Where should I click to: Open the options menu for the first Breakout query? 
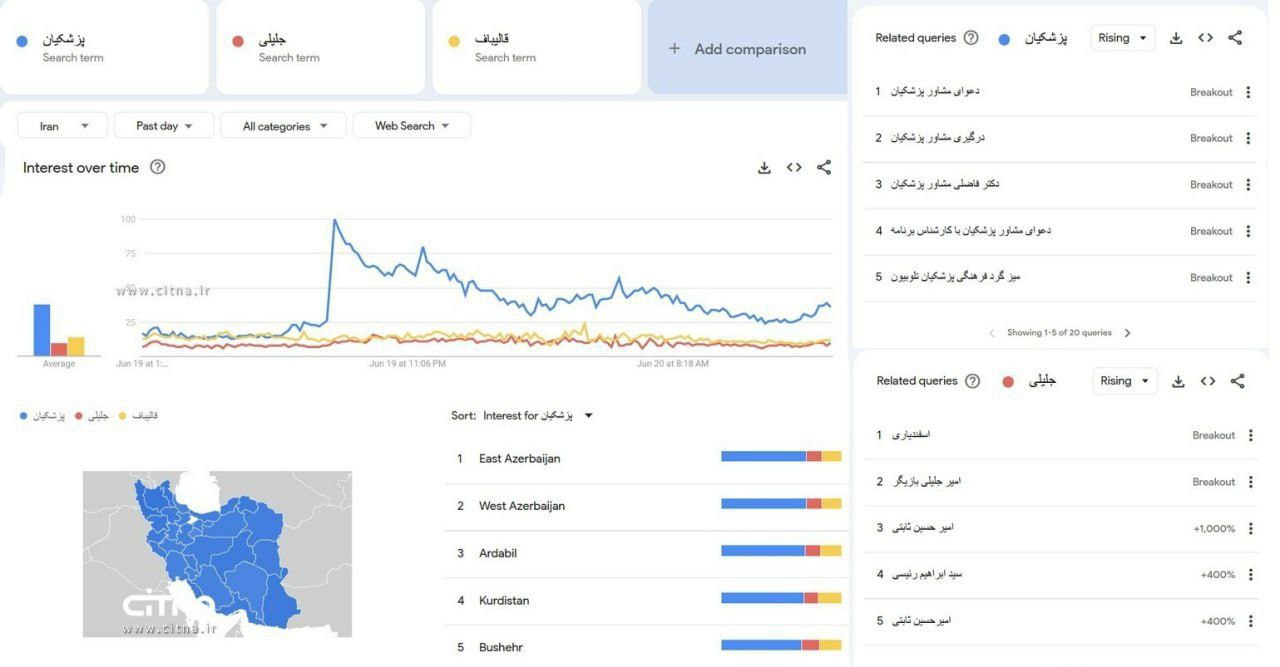coord(1247,91)
